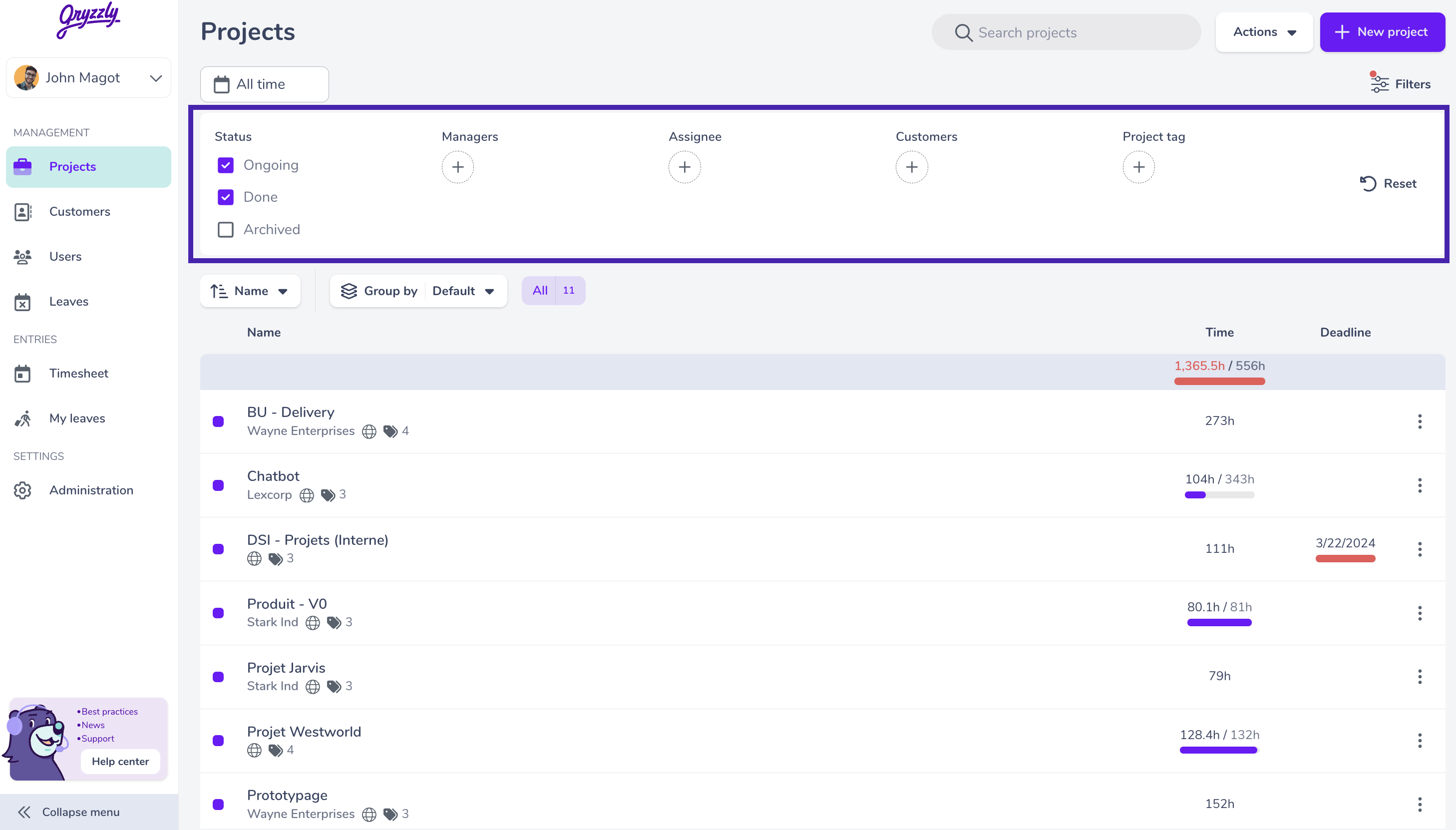Uncheck the Done status filter
This screenshot has width=1456, height=830.
point(225,197)
